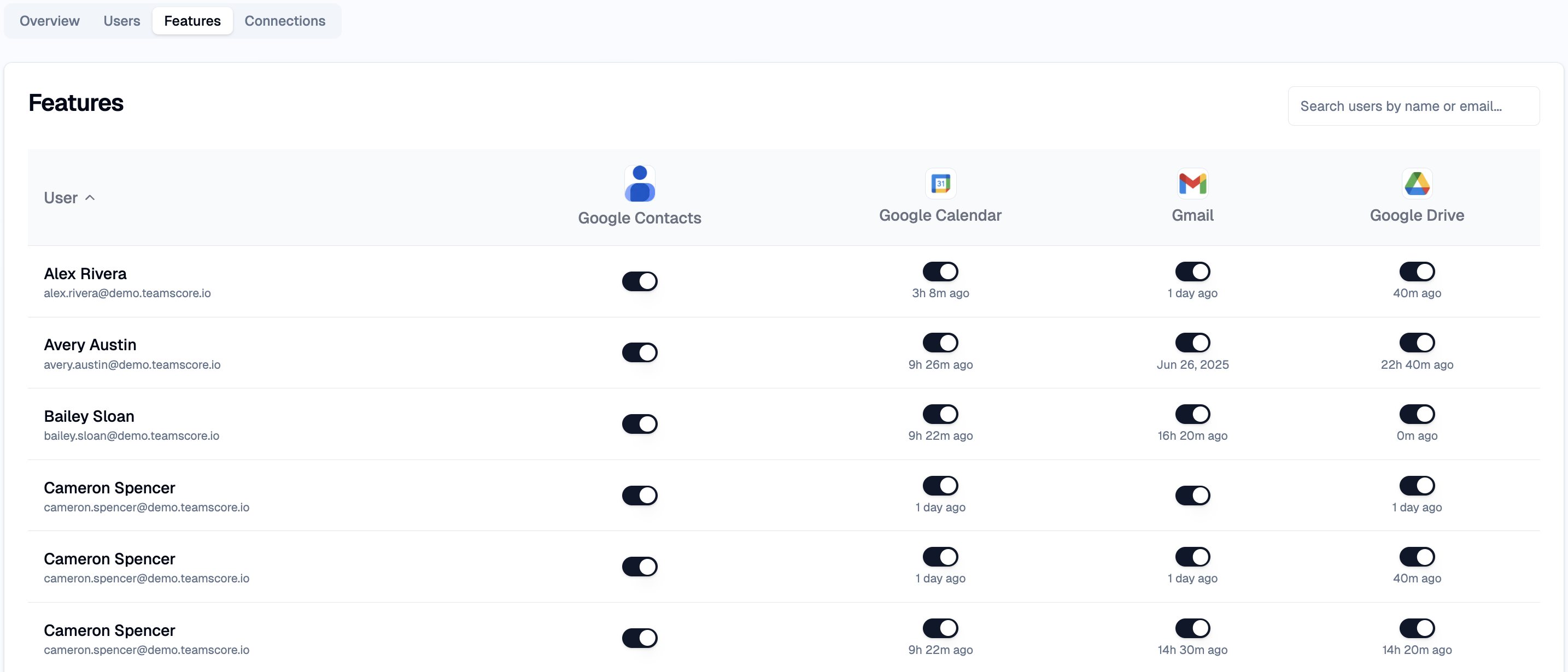Click Alex Rivera's name
This screenshot has height=672, width=1568.
[85, 274]
